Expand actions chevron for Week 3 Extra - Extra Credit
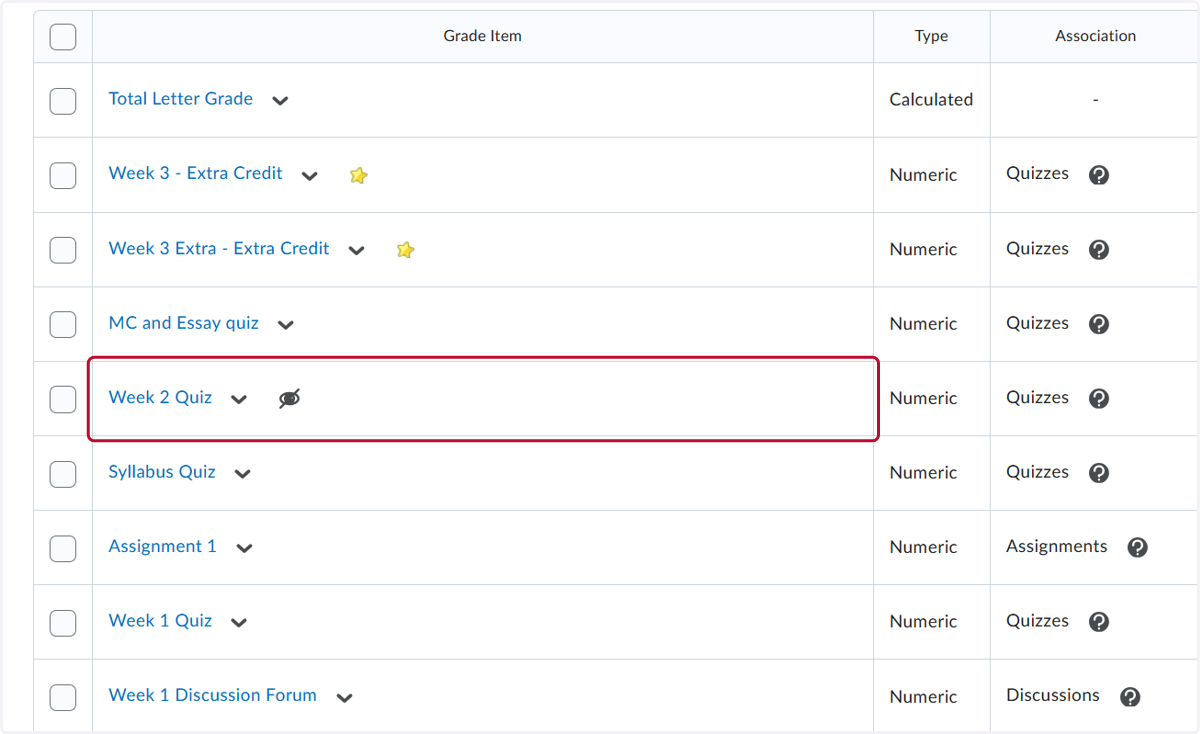1200x734 pixels. [x=357, y=251]
